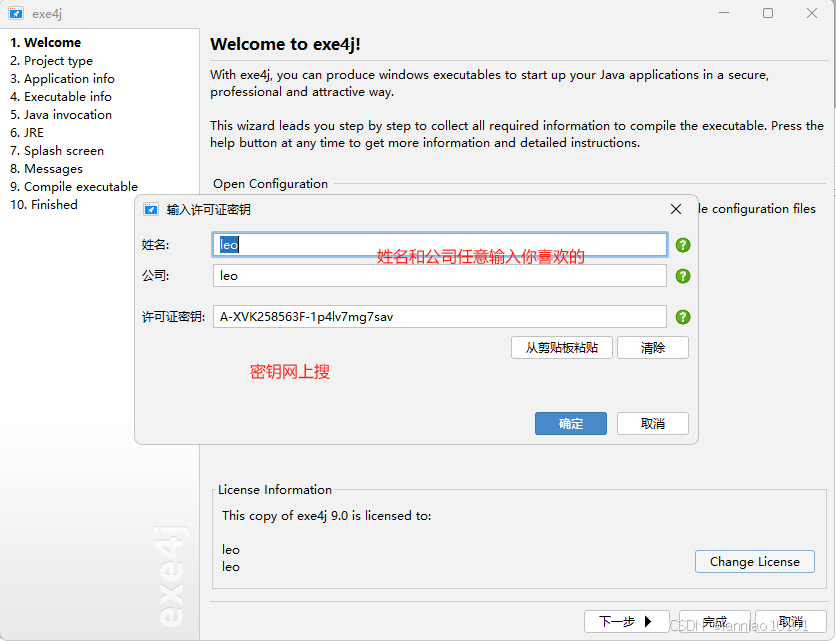Click 取消 in the license dialog

coord(653,423)
